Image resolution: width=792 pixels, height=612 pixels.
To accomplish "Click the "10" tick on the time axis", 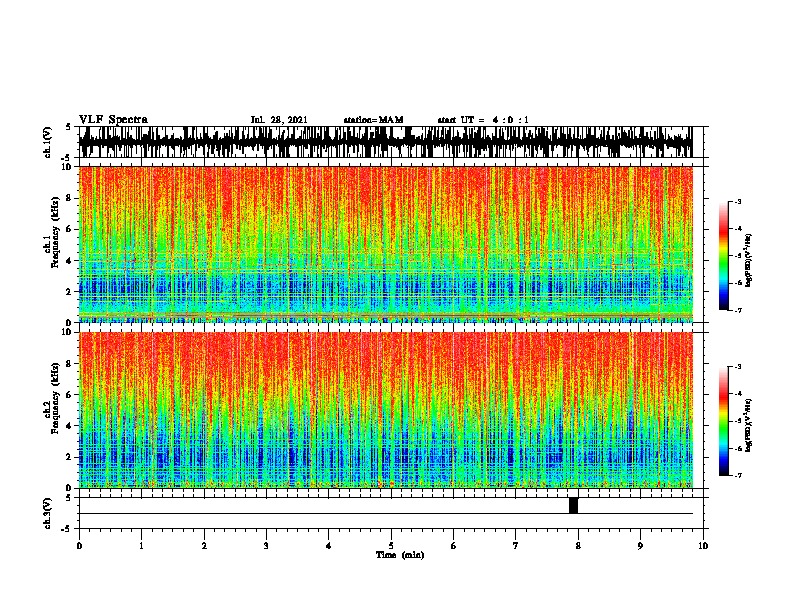I will pyautogui.click(x=703, y=546).
